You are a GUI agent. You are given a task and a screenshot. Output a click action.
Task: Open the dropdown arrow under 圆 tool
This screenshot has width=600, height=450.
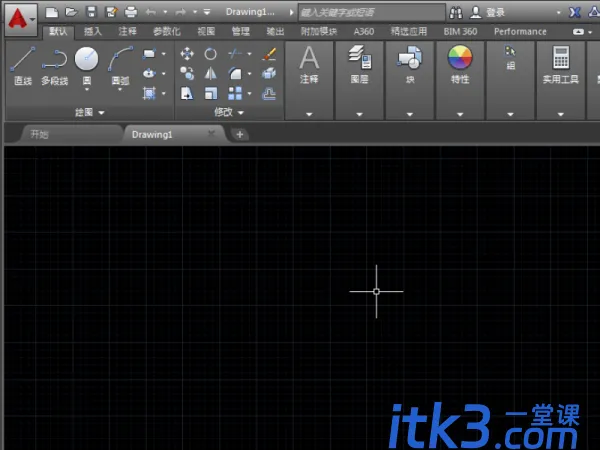pyautogui.click(x=87, y=90)
